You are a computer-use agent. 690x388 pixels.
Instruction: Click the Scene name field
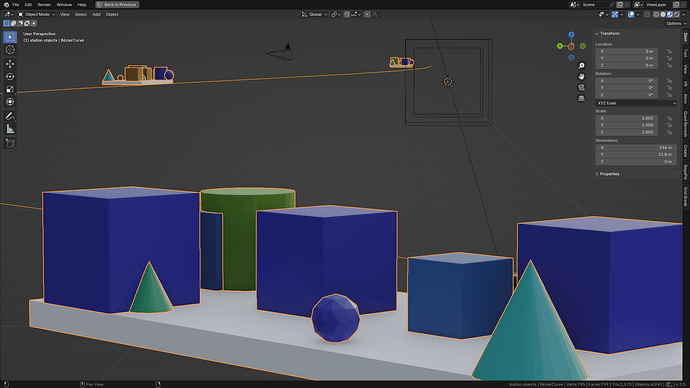595,5
